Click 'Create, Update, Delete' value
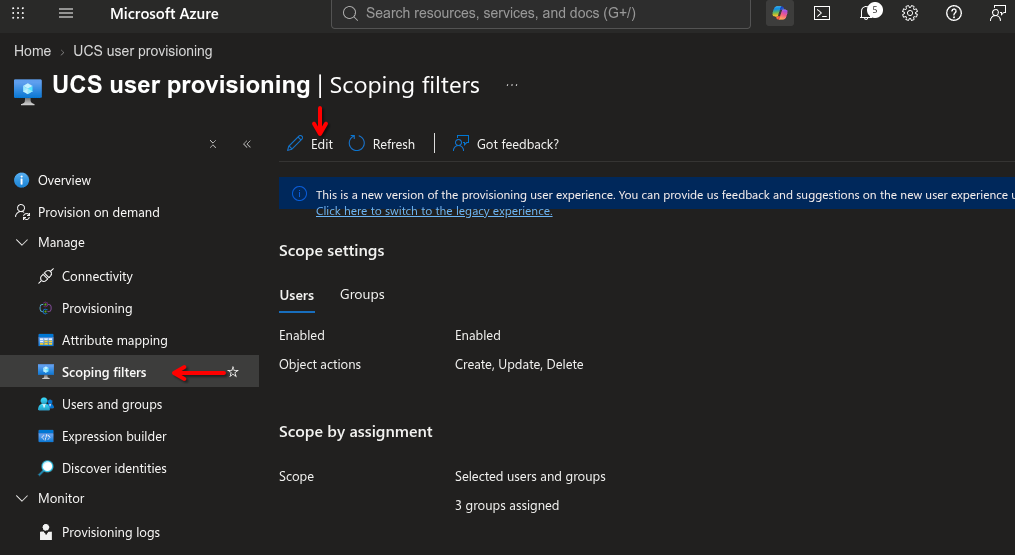 pos(519,364)
